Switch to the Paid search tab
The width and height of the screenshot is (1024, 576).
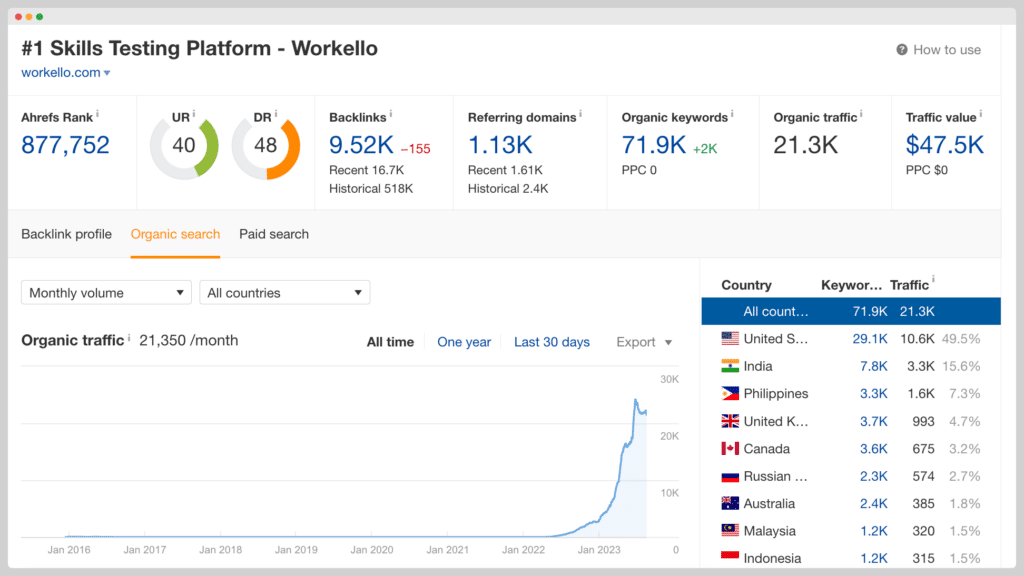pyautogui.click(x=274, y=234)
